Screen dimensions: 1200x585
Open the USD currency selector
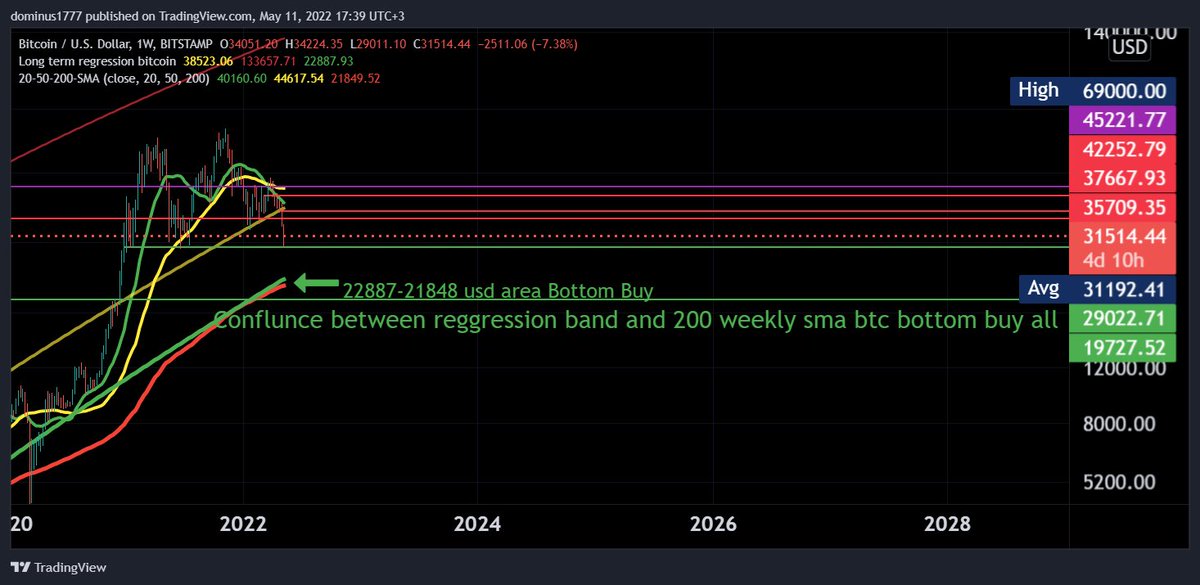(x=1131, y=48)
